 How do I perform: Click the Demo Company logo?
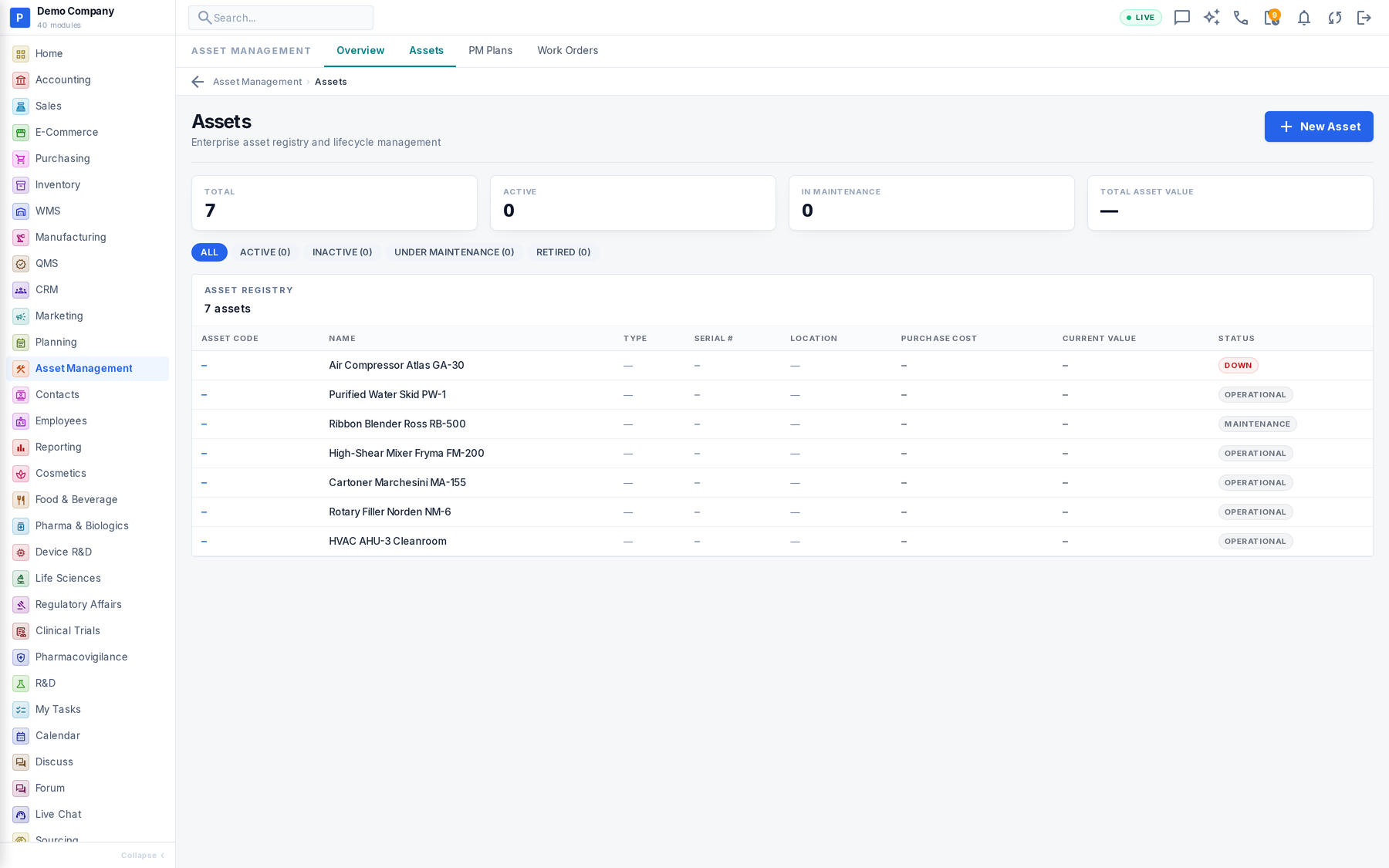(19, 18)
